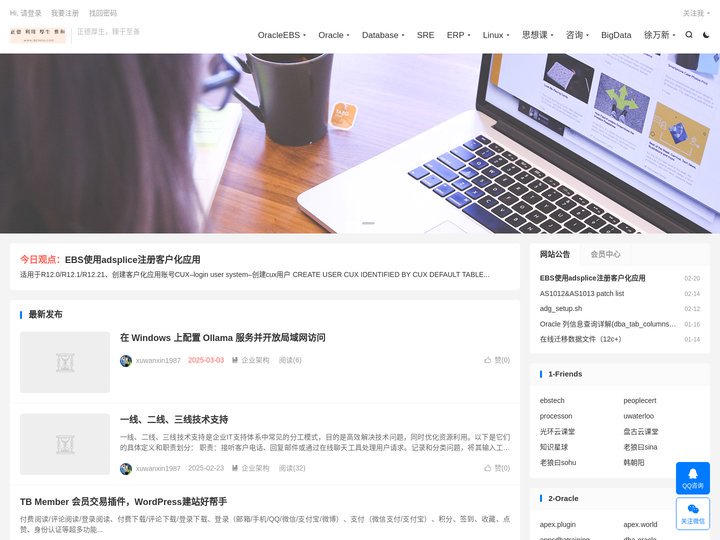Open adg_setup.sh notice
This screenshot has height=540, width=720.
tap(561, 309)
